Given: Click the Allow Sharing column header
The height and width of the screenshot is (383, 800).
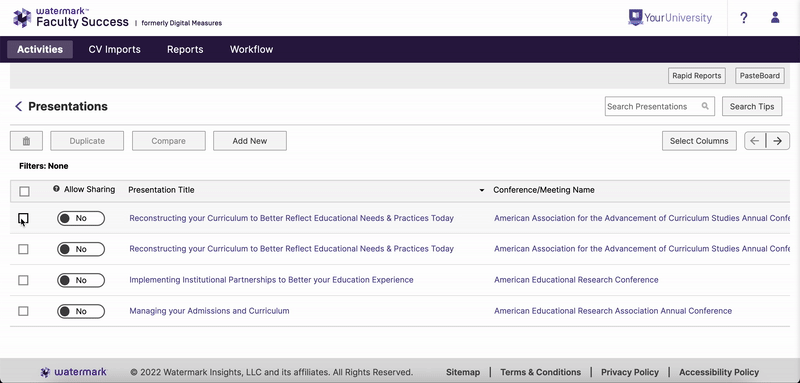Looking at the screenshot, I should 89,189.
